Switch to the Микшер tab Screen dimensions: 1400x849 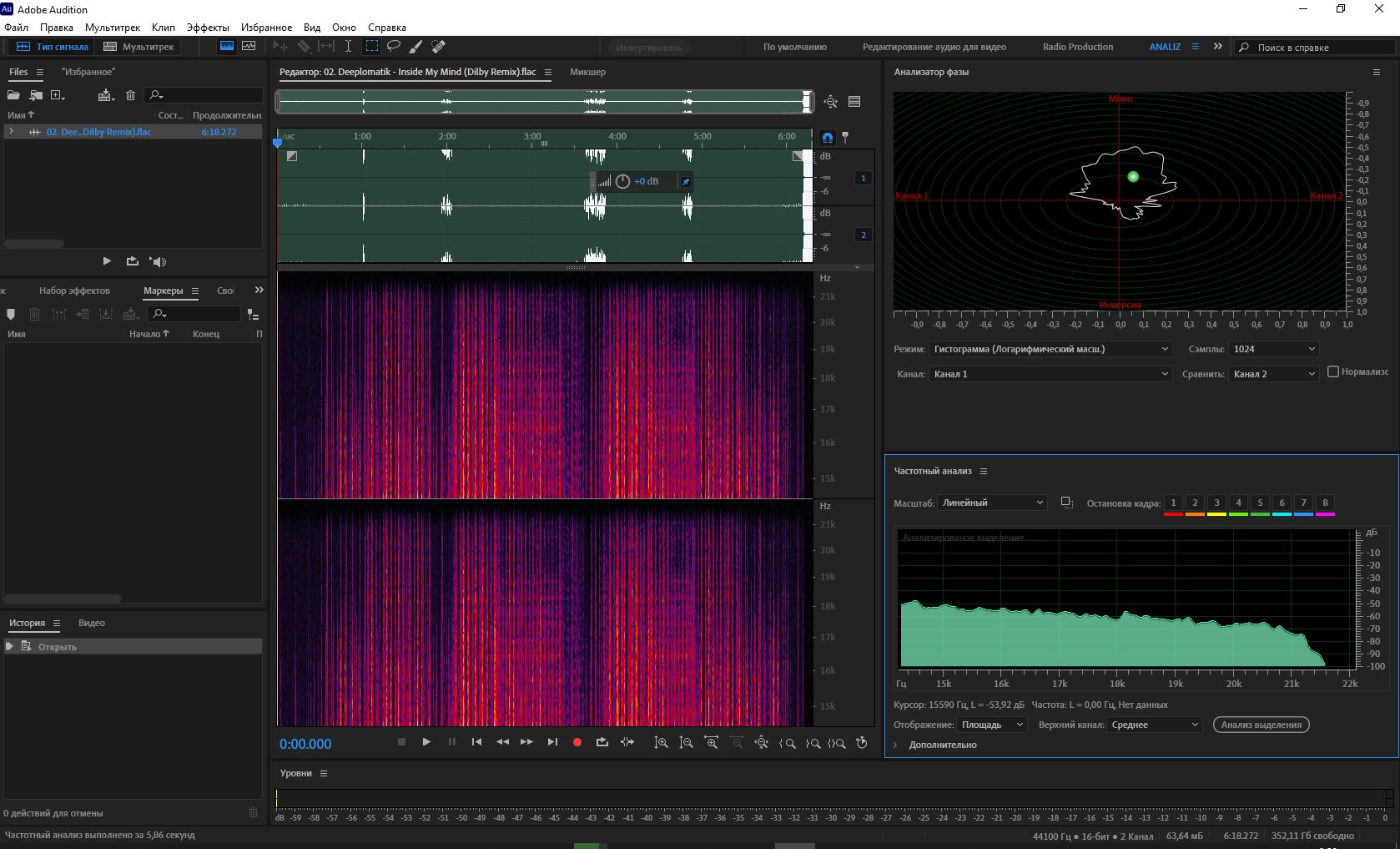coord(587,72)
